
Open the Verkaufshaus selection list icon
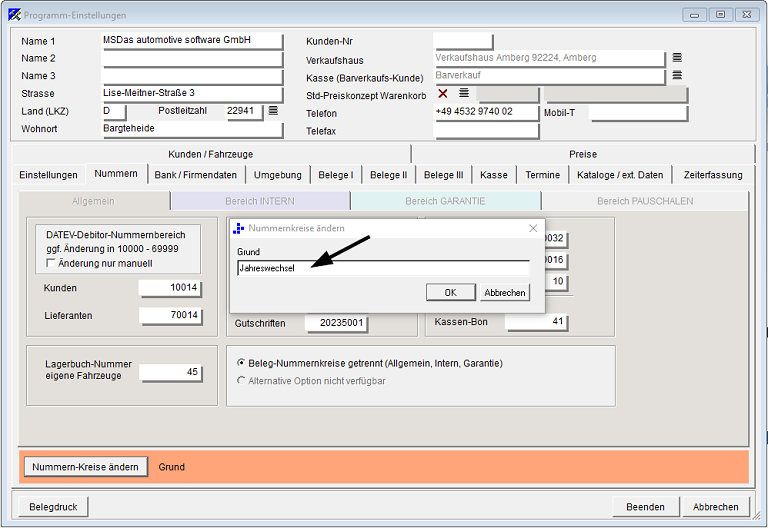point(677,58)
